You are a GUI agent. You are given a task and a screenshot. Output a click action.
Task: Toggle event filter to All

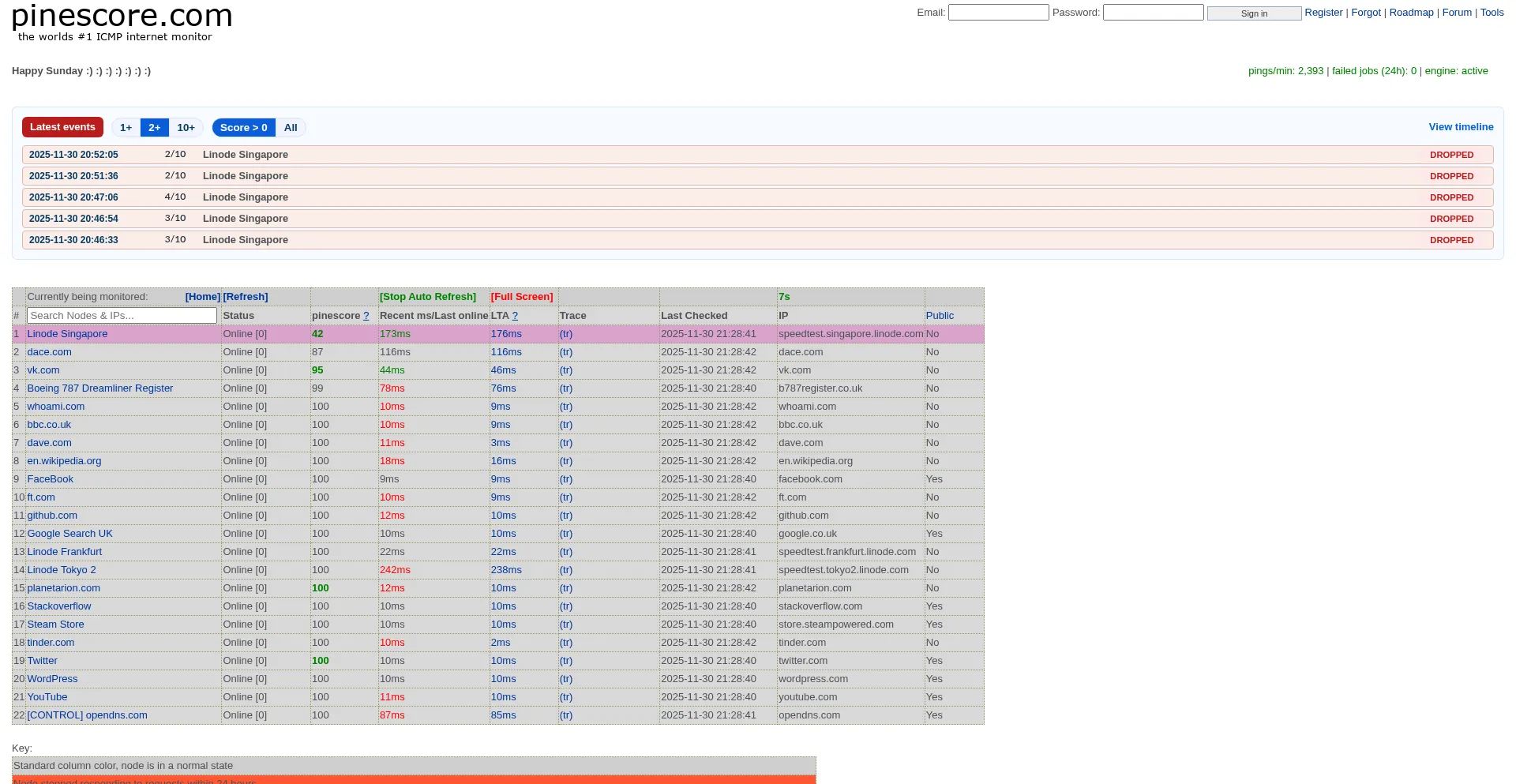point(291,128)
